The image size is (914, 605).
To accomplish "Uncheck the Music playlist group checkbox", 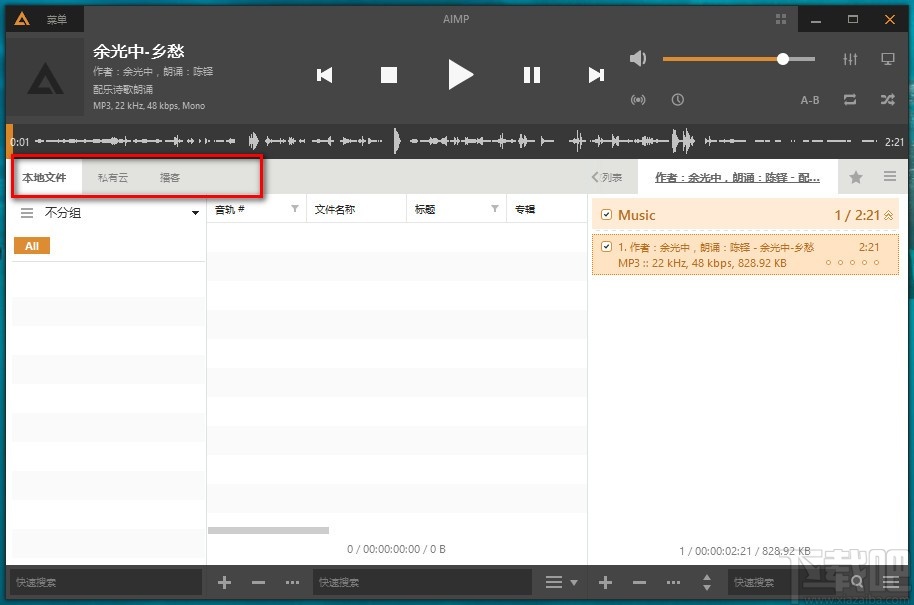I will (x=605, y=214).
